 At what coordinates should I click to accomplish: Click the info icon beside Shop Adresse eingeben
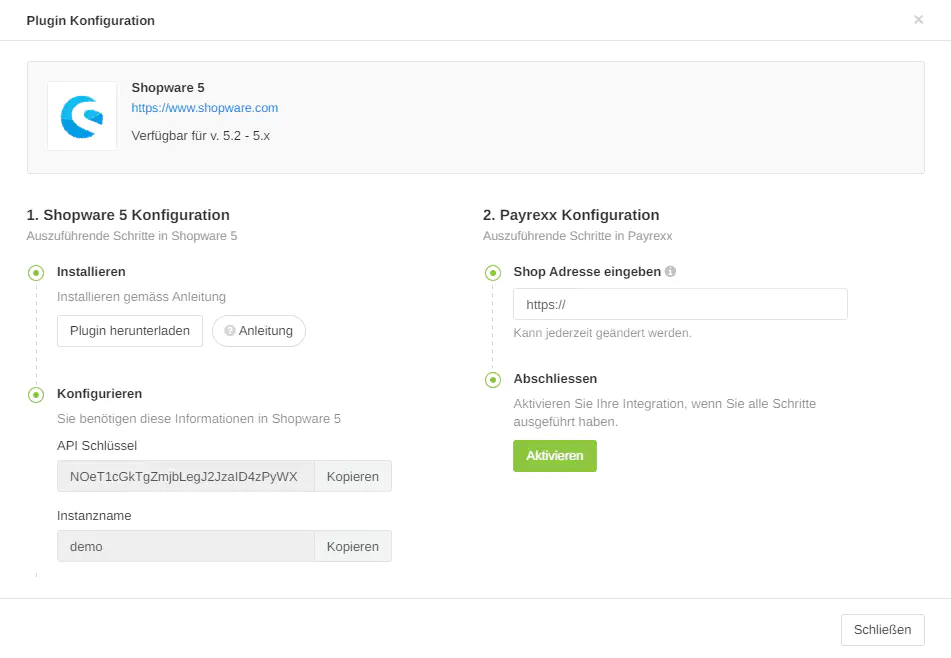pyautogui.click(x=670, y=271)
